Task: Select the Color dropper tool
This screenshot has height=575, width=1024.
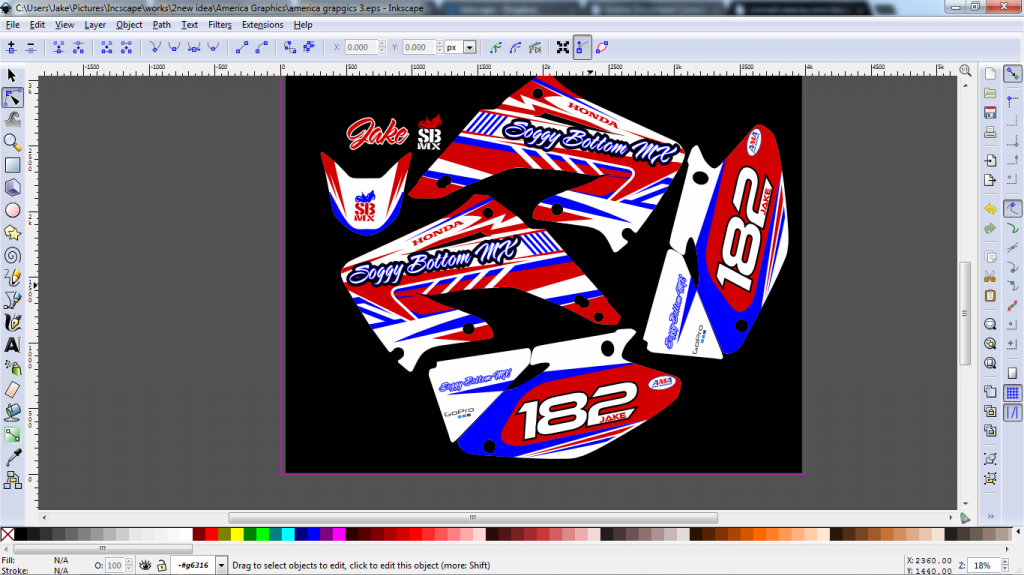Action: 12,458
